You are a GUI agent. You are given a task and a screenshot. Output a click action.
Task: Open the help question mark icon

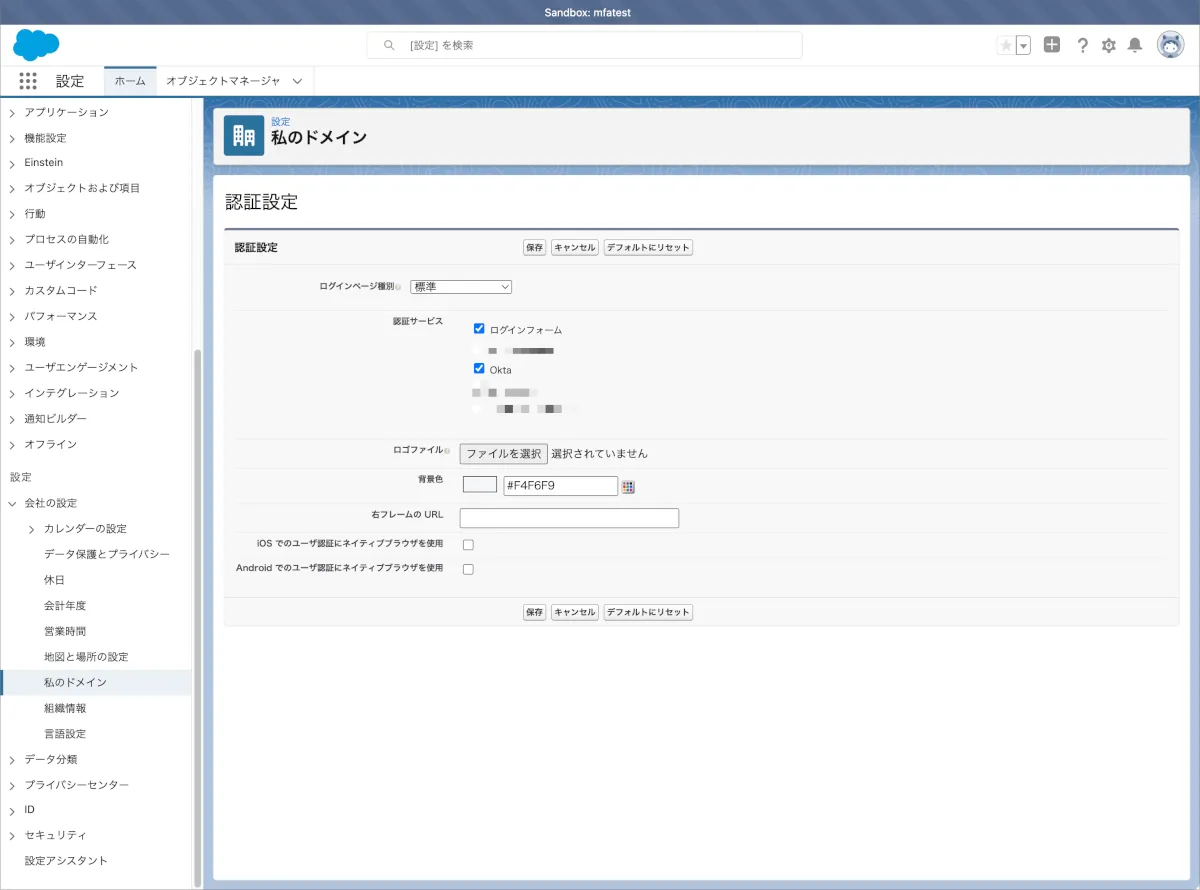pyautogui.click(x=1082, y=45)
